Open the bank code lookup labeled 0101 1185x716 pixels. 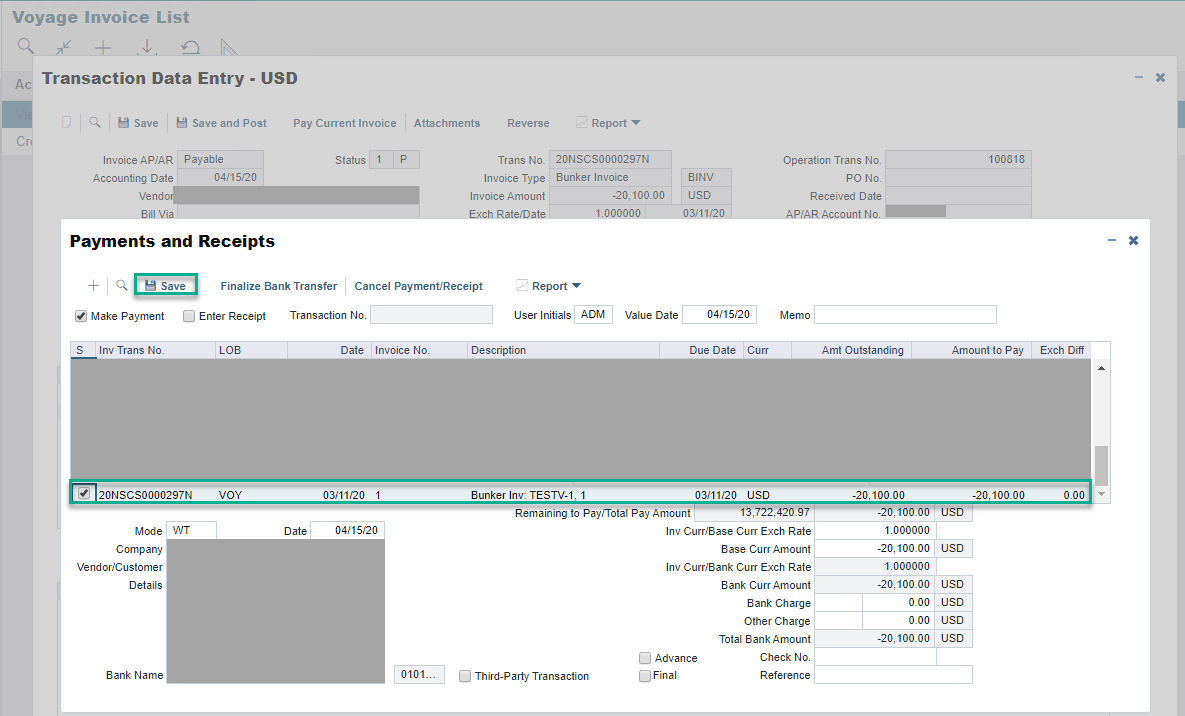tap(419, 674)
